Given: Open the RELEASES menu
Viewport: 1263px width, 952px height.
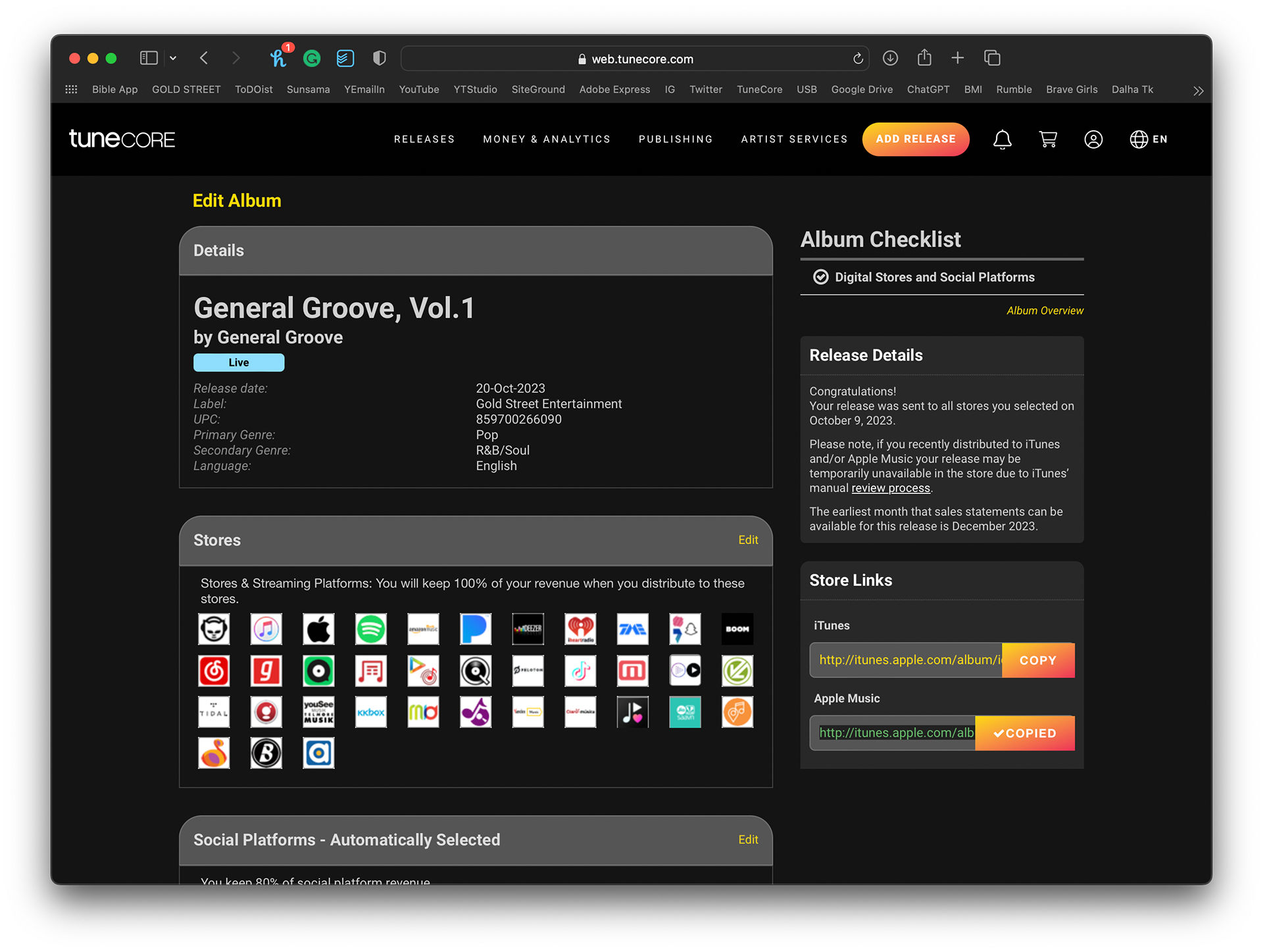Looking at the screenshot, I should pos(424,139).
